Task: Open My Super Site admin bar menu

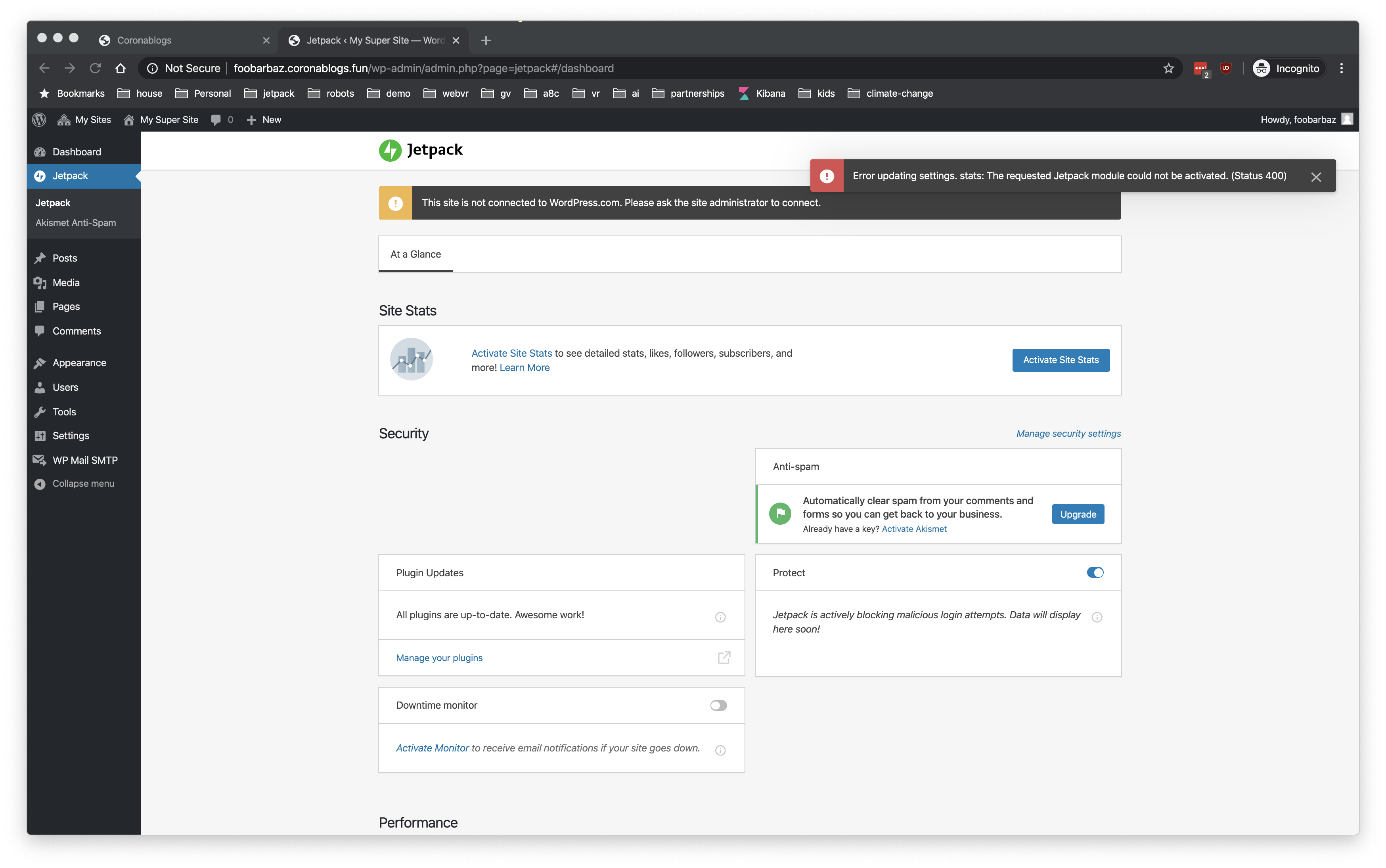Action: (x=161, y=119)
